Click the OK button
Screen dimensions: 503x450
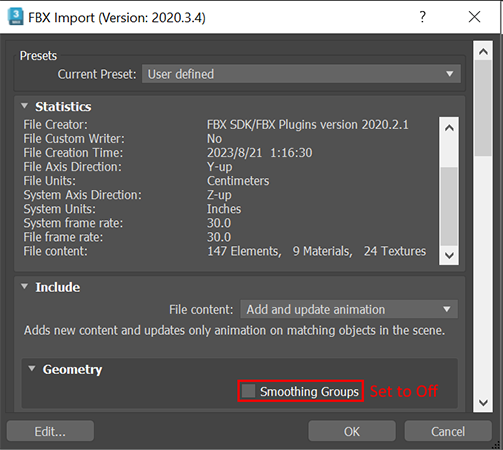pyautogui.click(x=352, y=431)
